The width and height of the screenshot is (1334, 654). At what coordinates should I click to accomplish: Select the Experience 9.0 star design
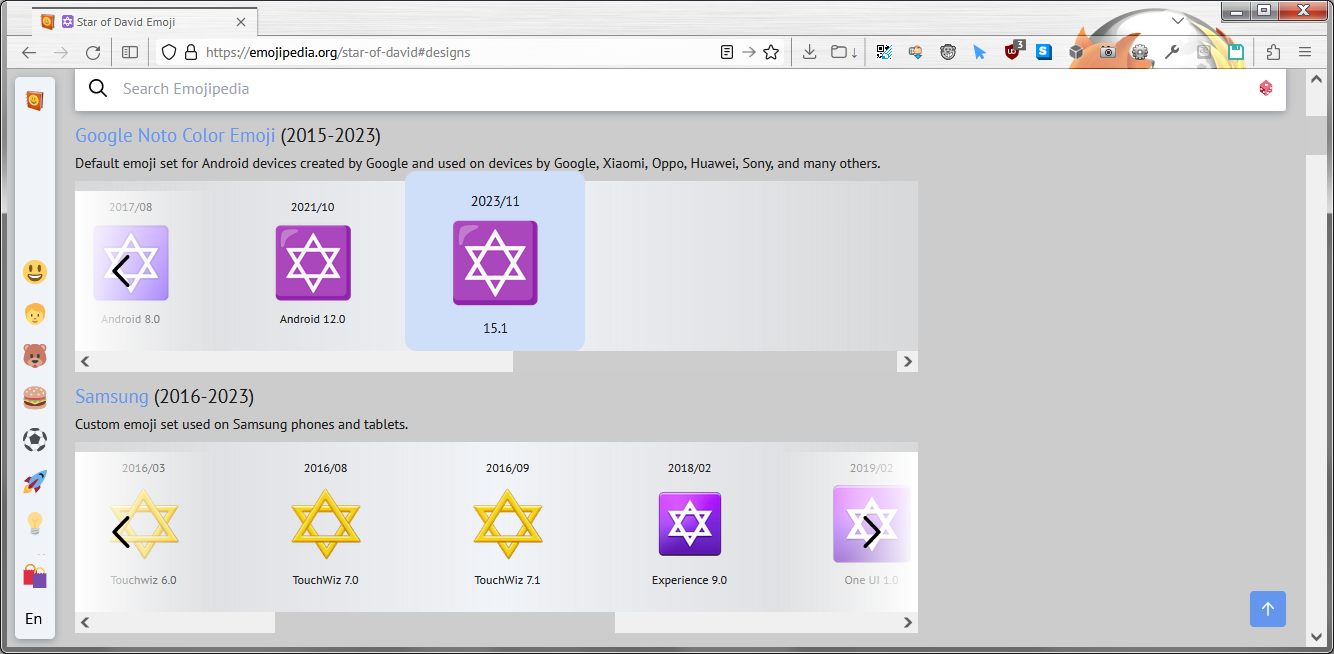[x=690, y=524]
